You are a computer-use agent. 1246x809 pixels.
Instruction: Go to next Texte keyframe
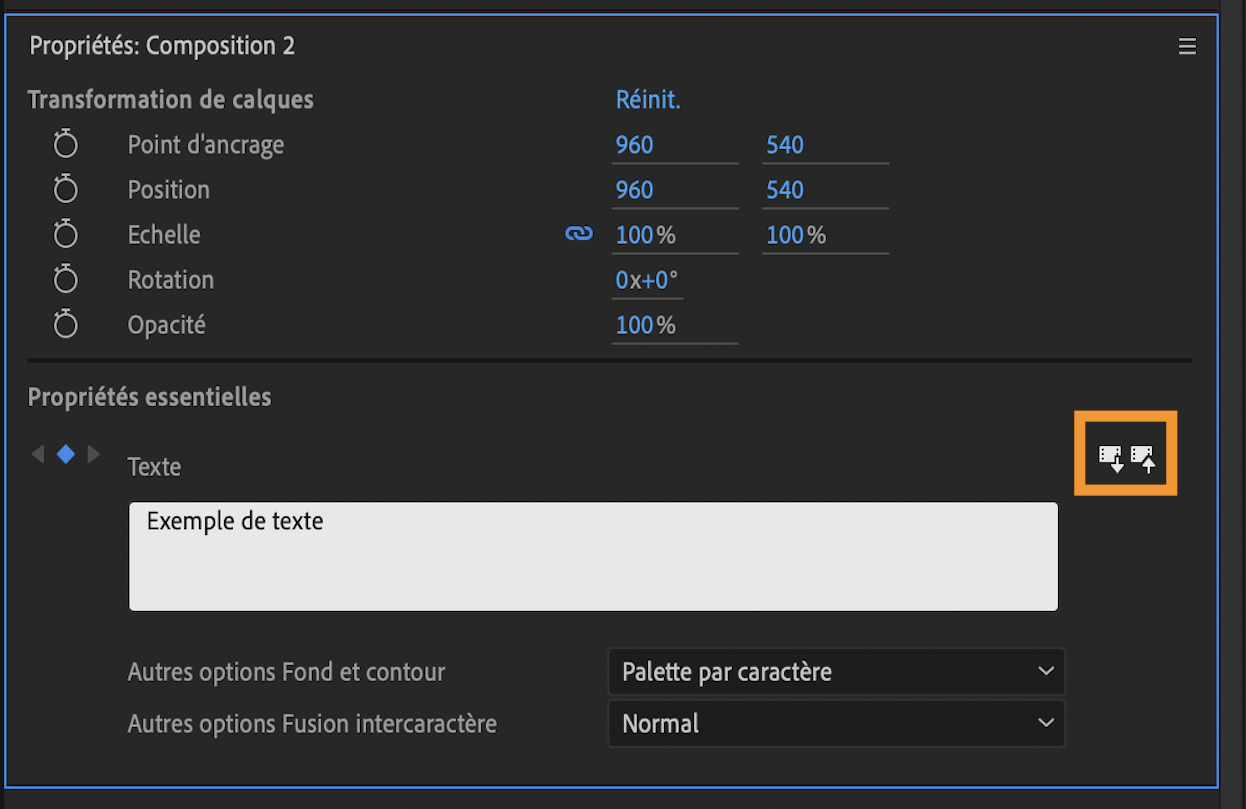point(93,454)
